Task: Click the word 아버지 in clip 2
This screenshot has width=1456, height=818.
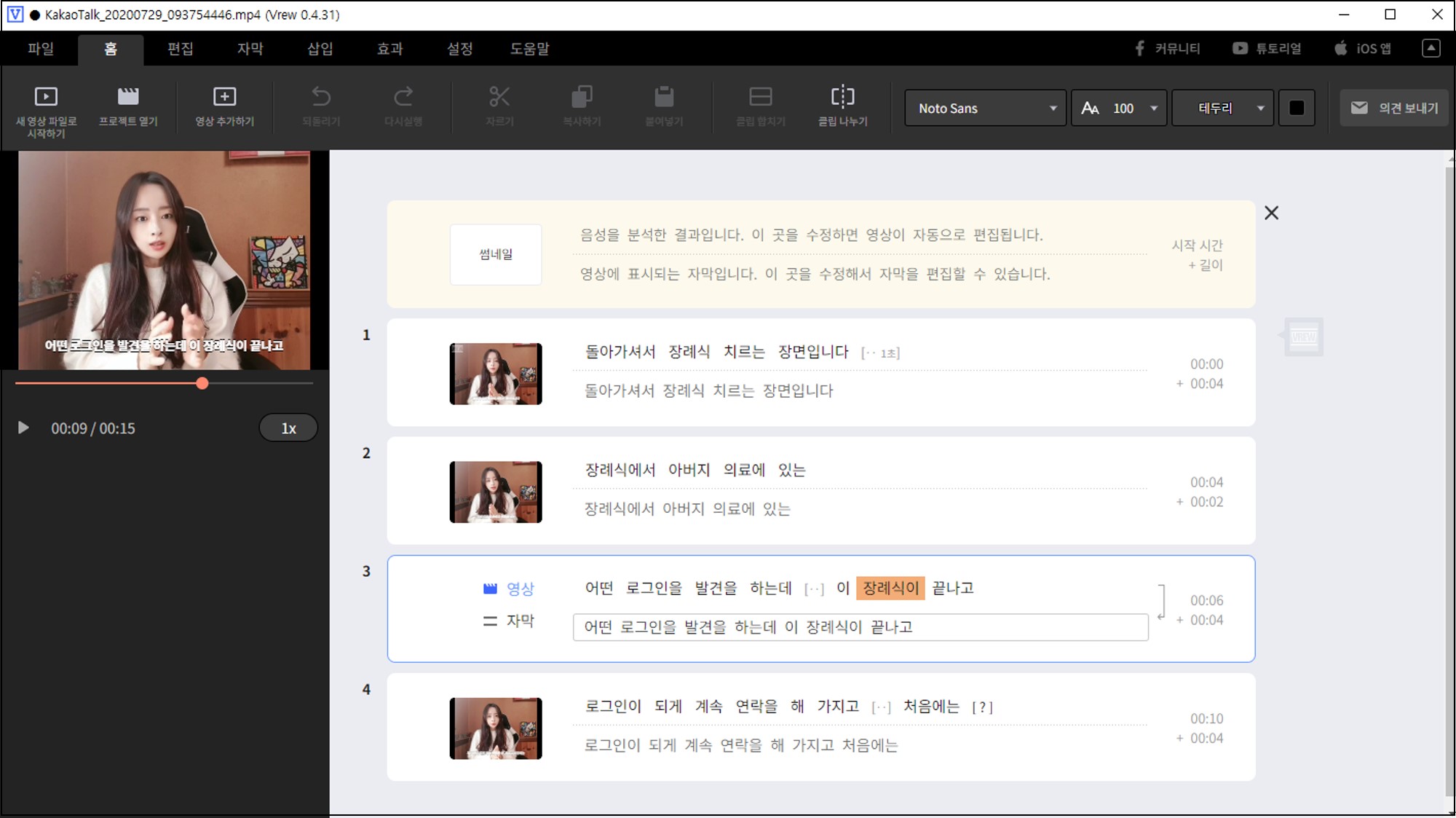Action: (x=689, y=470)
